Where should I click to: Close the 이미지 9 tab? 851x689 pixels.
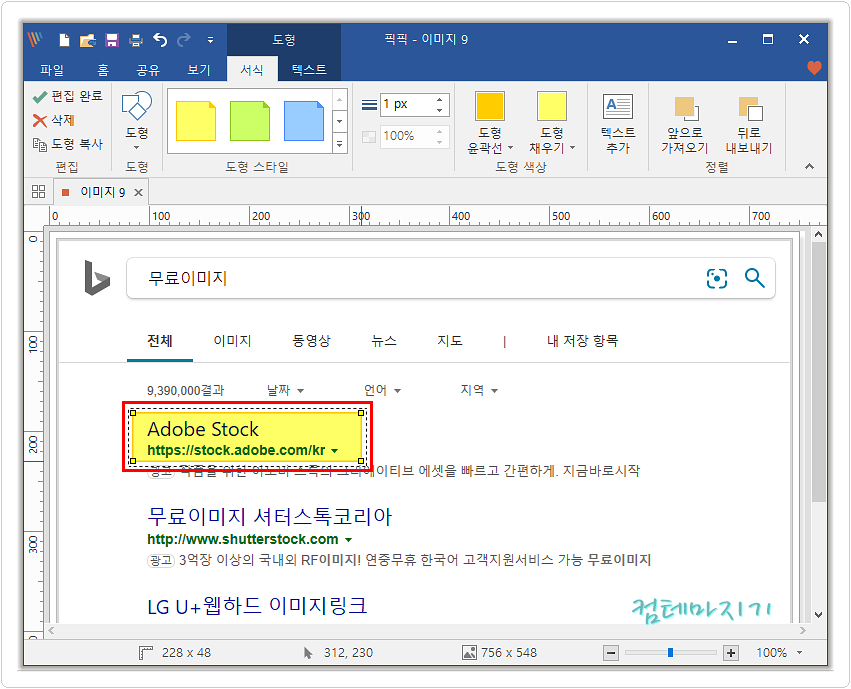138,193
